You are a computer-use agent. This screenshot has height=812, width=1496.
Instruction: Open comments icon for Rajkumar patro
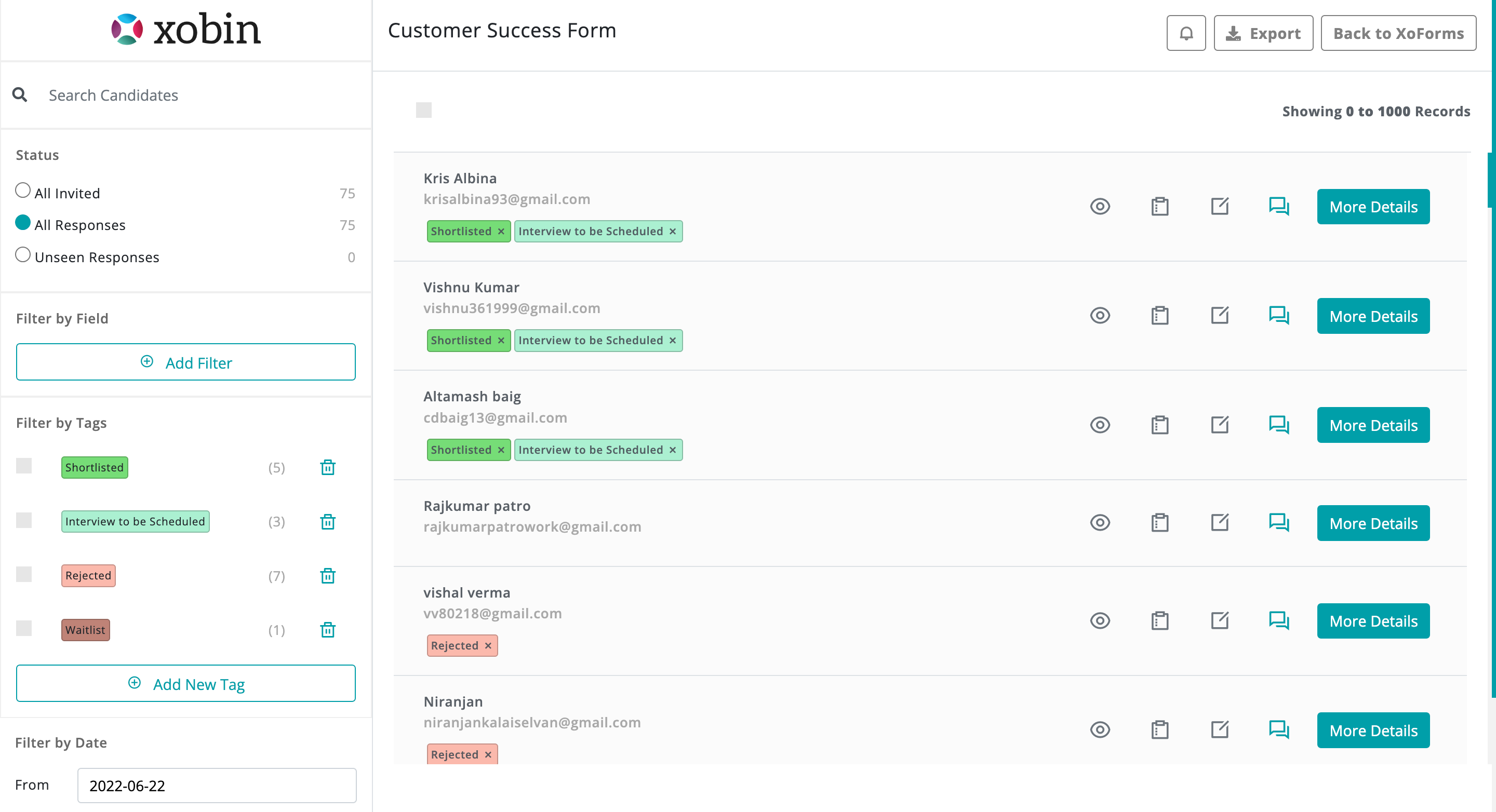pos(1278,522)
